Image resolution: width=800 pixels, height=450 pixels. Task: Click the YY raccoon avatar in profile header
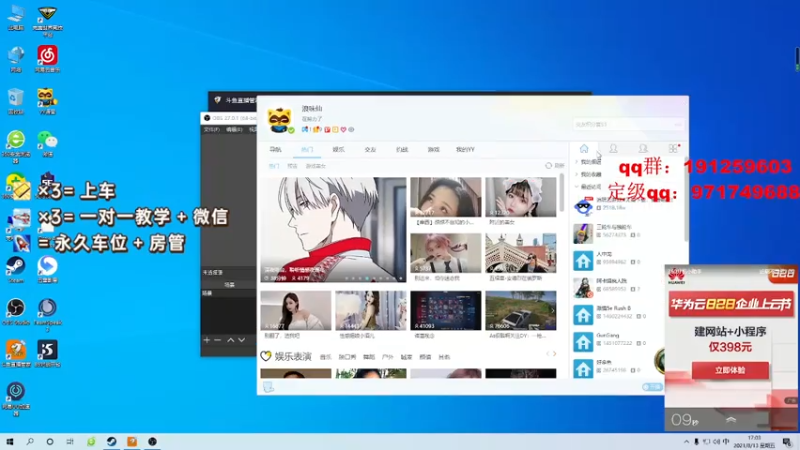point(280,120)
